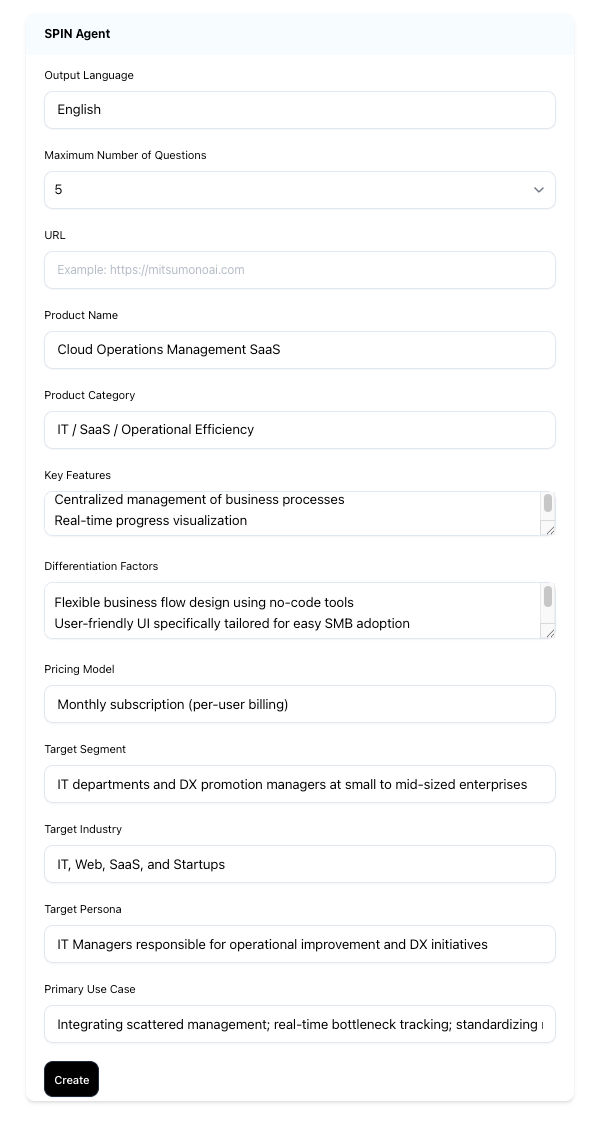This screenshot has height=1131, width=608.
Task: Click the SPIN Agent header title
Action: click(77, 34)
